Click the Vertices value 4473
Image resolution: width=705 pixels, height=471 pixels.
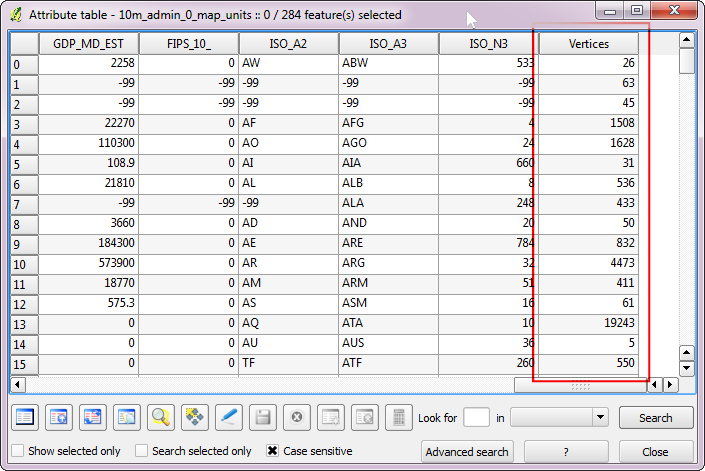click(589, 263)
